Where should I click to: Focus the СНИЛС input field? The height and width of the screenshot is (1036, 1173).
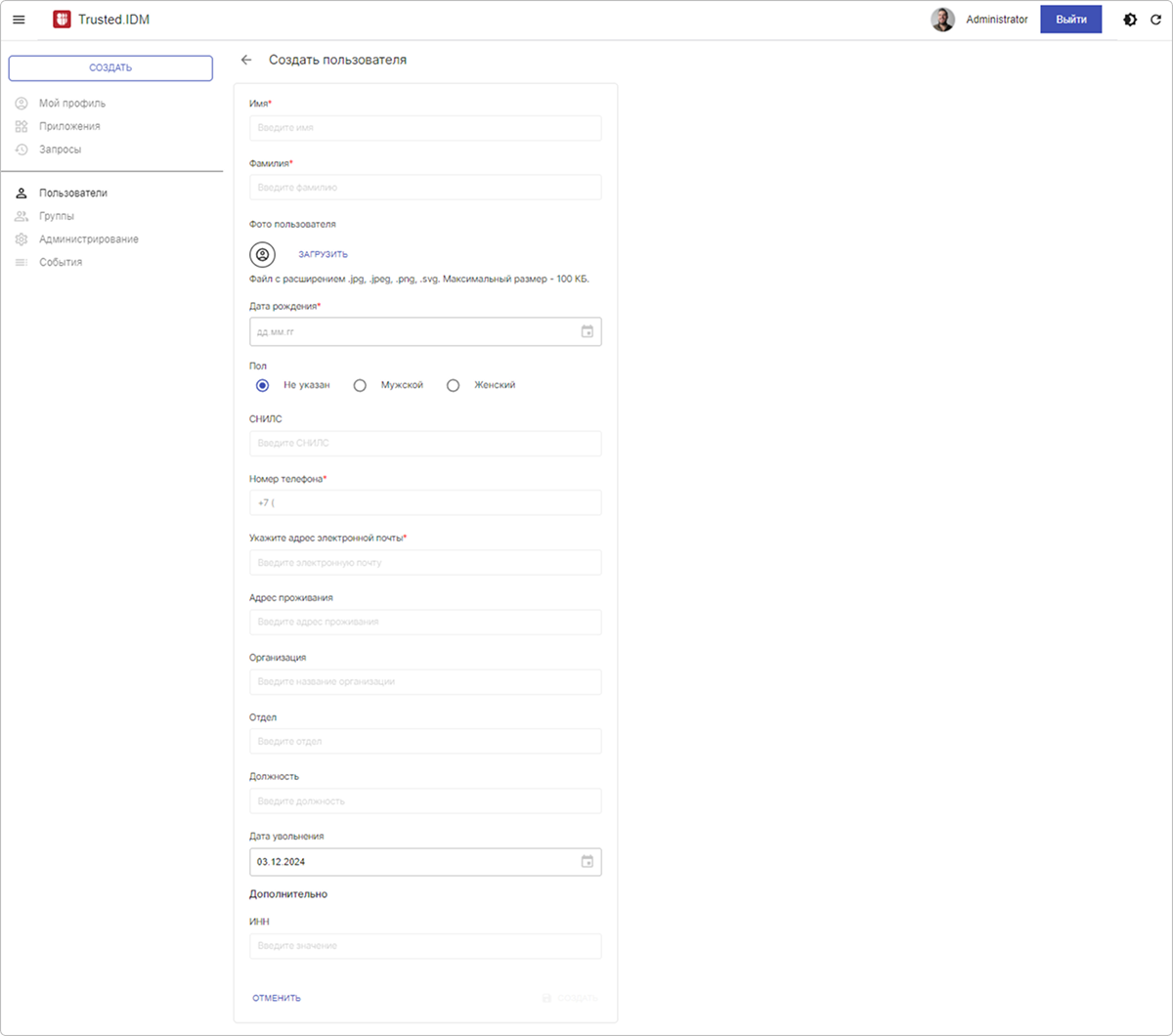pyautogui.click(x=425, y=443)
